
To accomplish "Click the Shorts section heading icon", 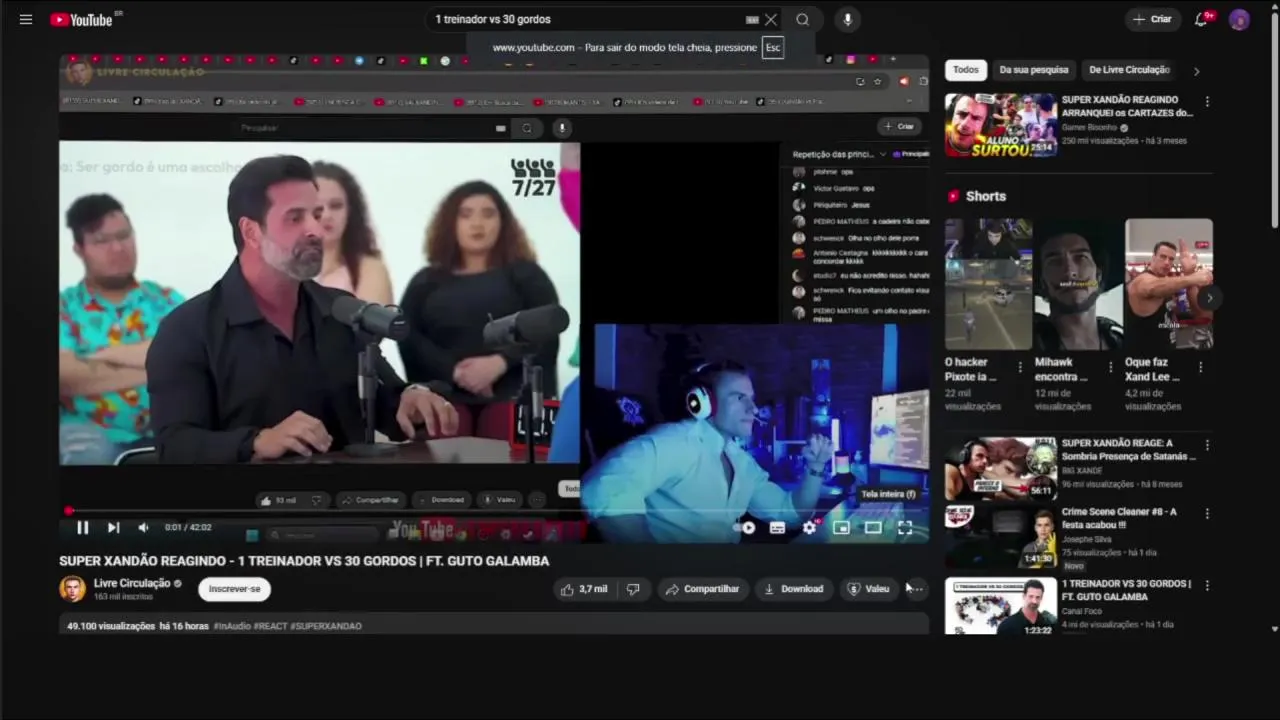I will (953, 197).
